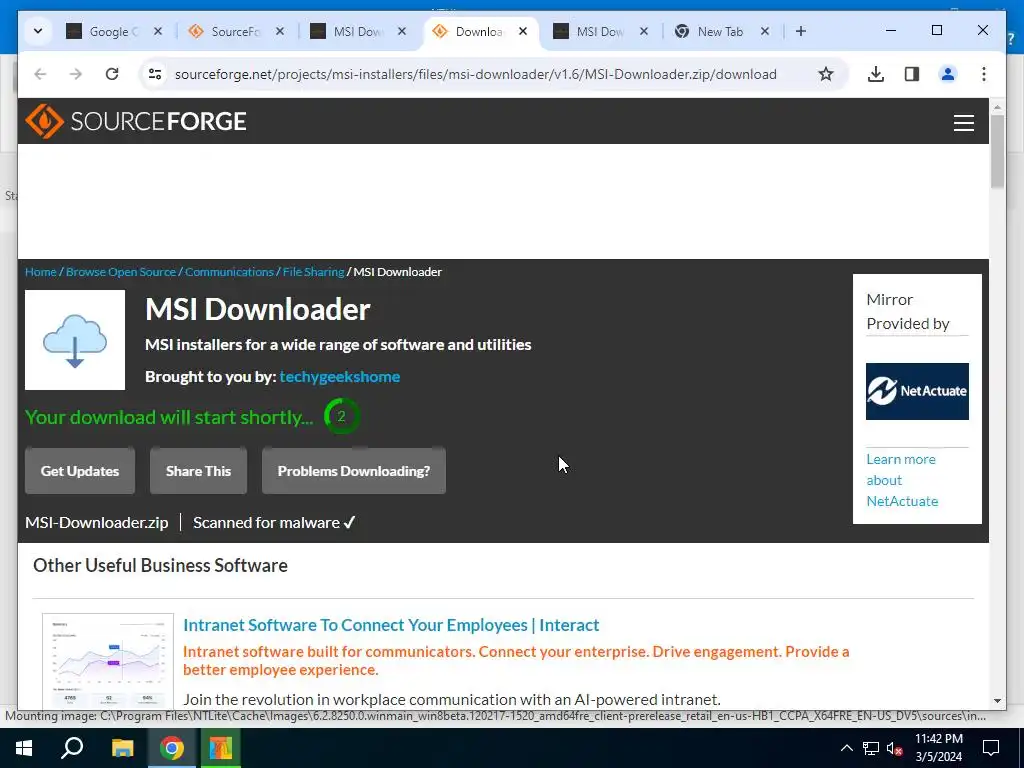Click the Share This button
The width and height of the screenshot is (1024, 768).
coord(199,471)
